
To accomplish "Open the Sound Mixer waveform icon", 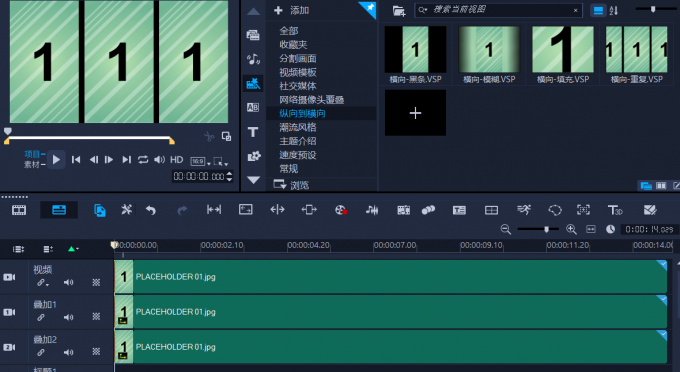I will pyautogui.click(x=372, y=210).
